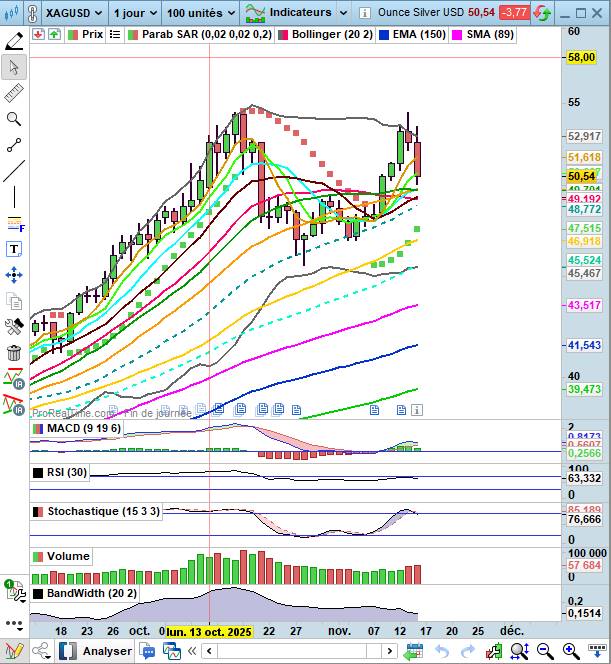Select the ruler measurement tool

(x=14, y=93)
